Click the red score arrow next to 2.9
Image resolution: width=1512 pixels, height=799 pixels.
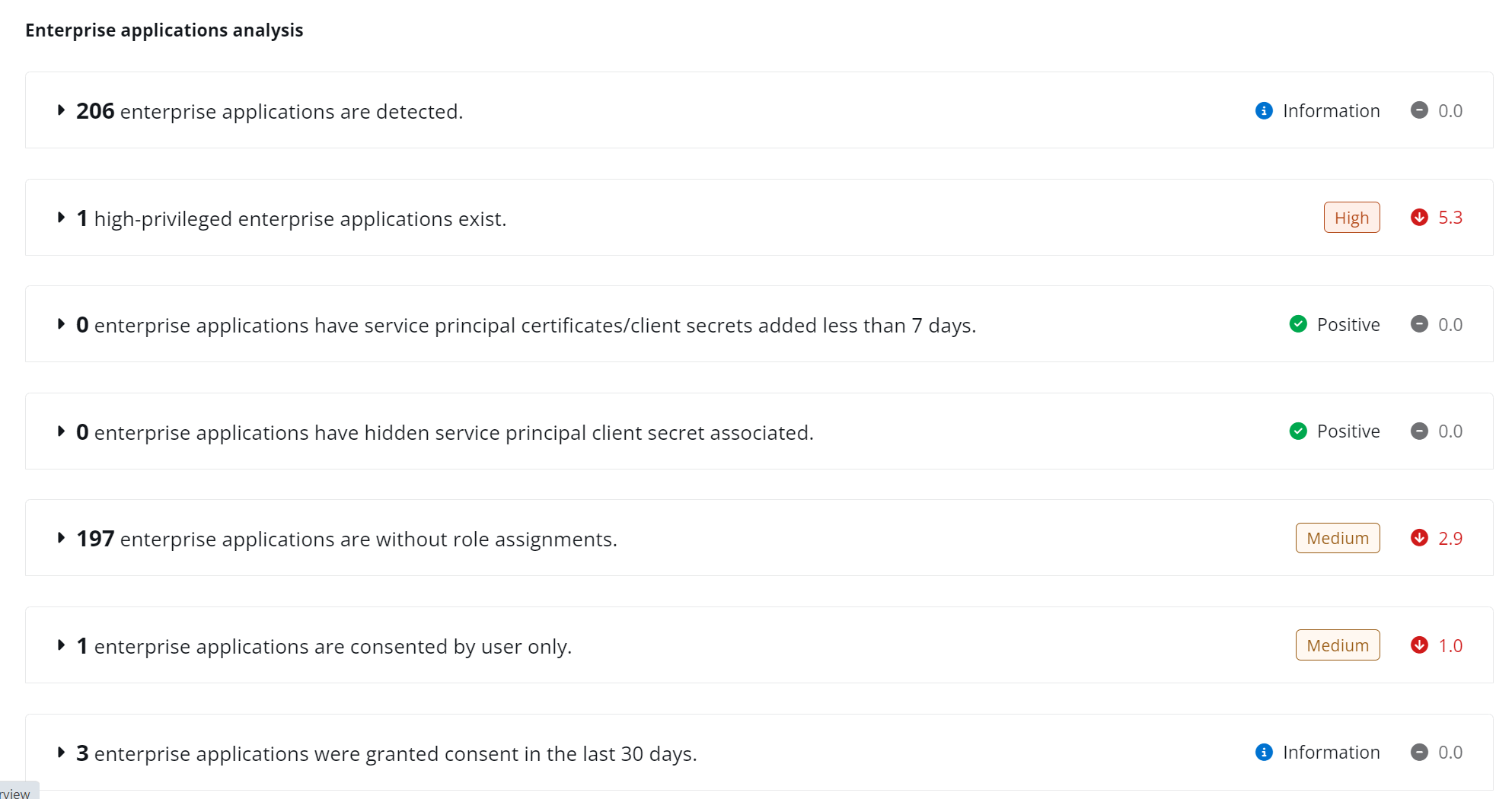[x=1419, y=538]
